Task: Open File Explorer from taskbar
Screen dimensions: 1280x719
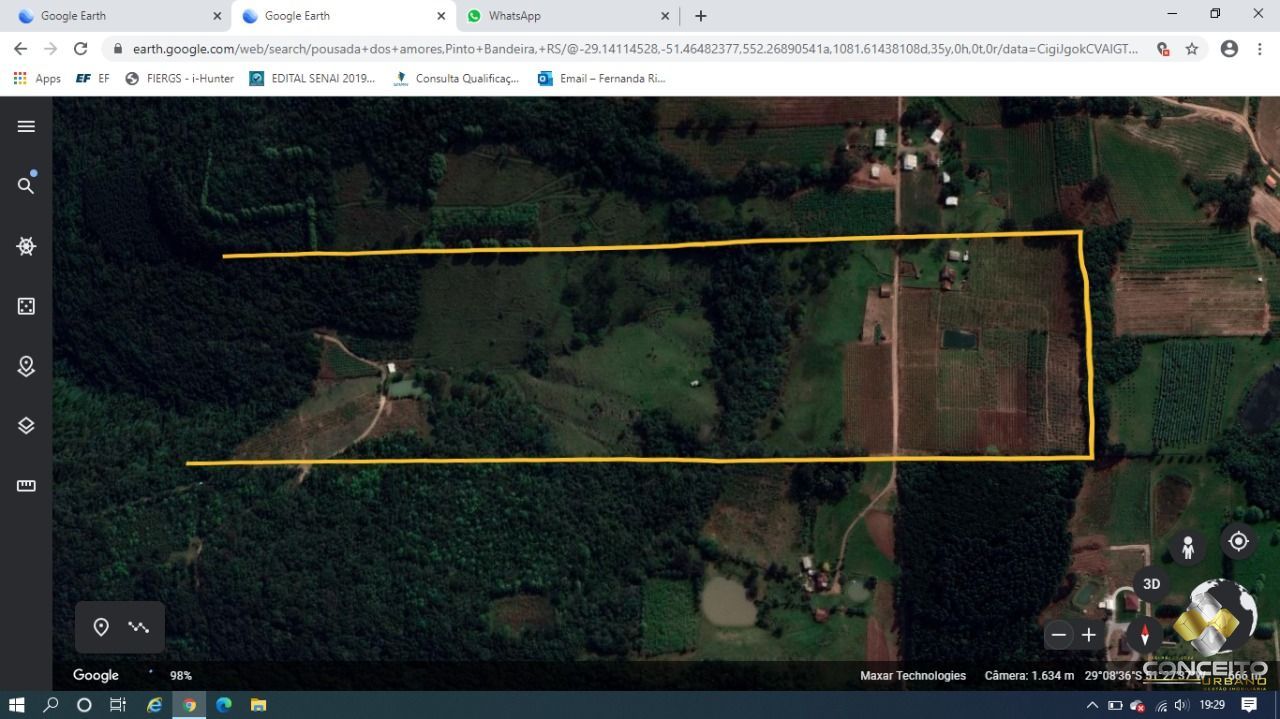Action: (x=258, y=705)
